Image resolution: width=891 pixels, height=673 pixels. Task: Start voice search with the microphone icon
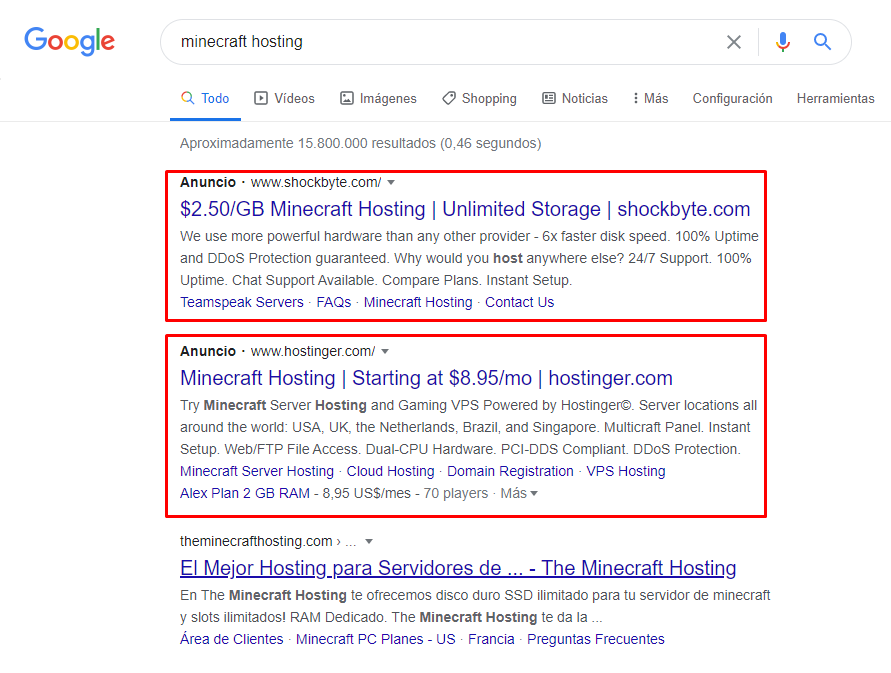tap(782, 42)
